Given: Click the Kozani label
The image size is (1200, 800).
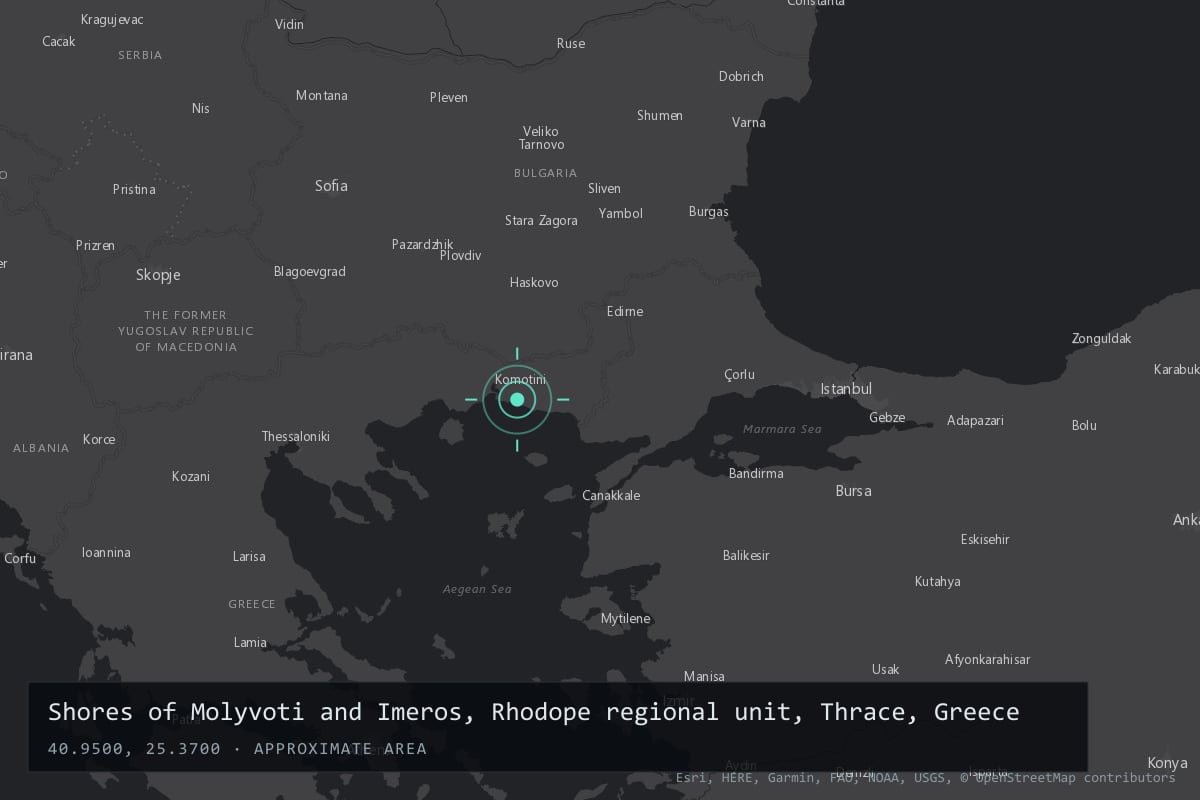Looking at the screenshot, I should coord(191,477).
